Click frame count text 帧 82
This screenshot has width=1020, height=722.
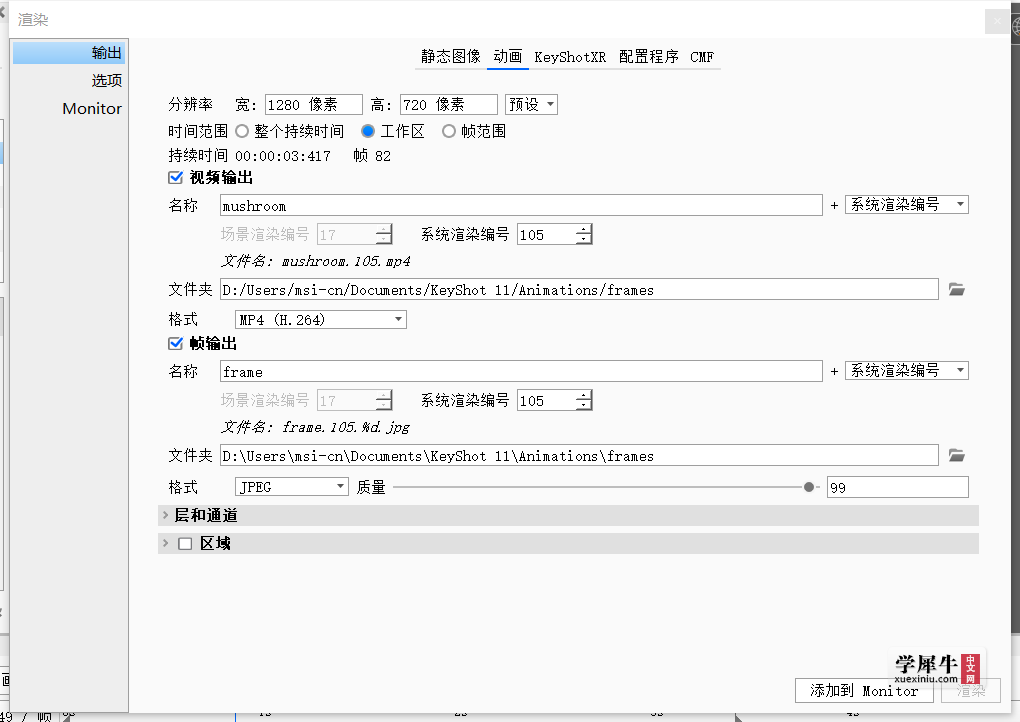(x=372, y=155)
